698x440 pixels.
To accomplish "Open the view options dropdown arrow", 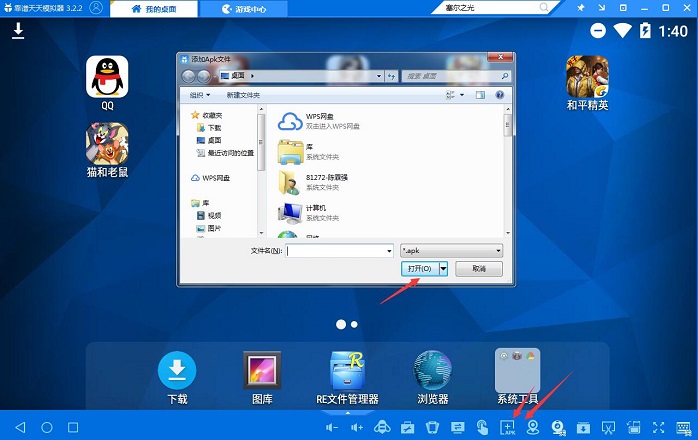I will tap(462, 95).
